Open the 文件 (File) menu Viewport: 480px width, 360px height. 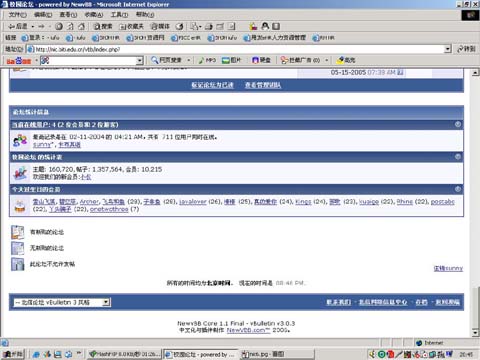click(x=17, y=15)
